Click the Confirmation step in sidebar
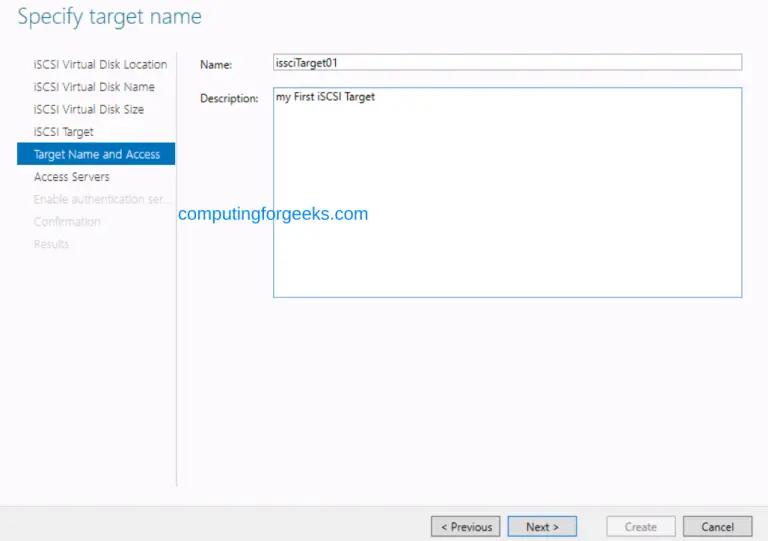 (67, 222)
